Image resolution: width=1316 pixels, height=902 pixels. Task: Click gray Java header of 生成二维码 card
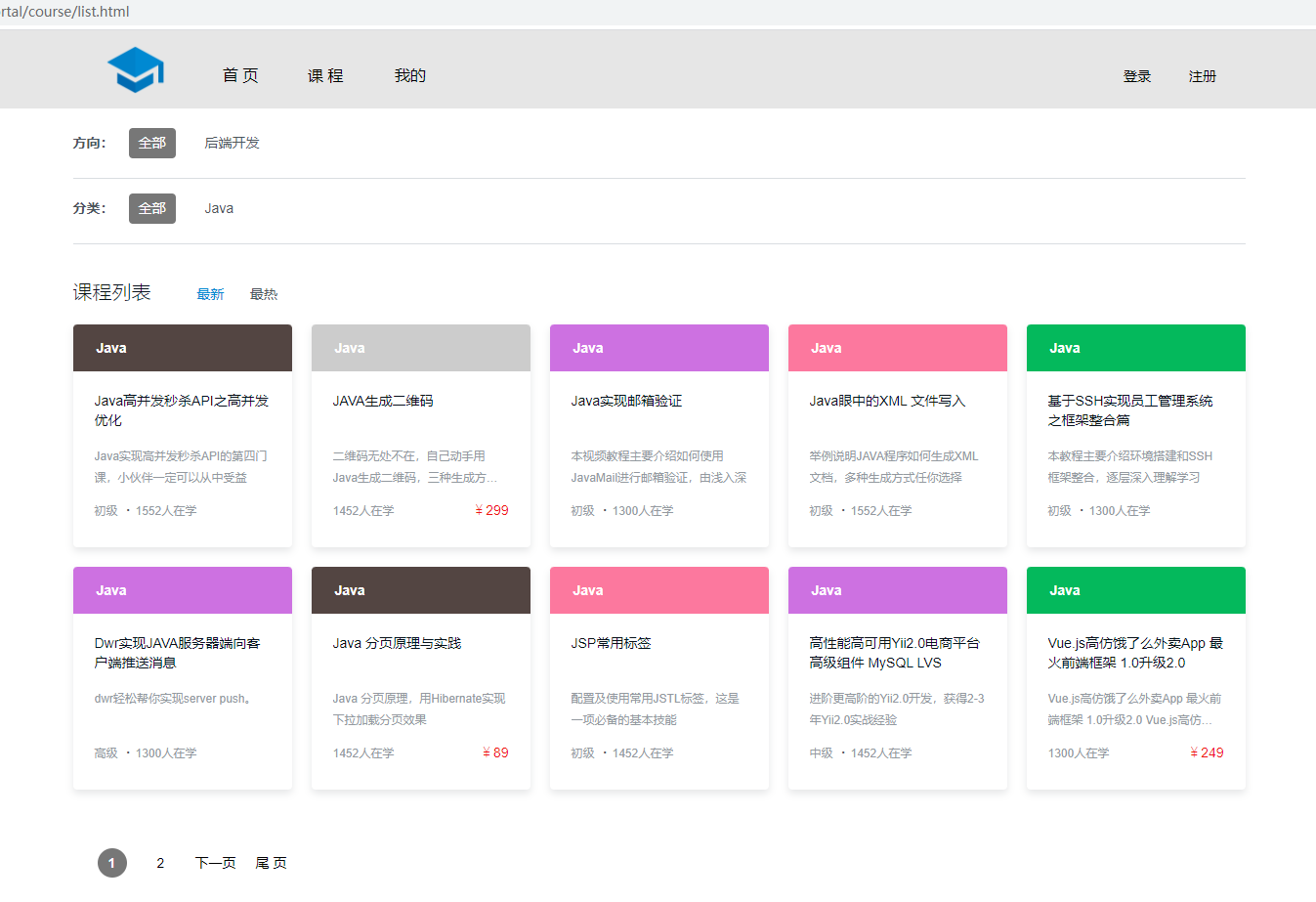pos(421,348)
